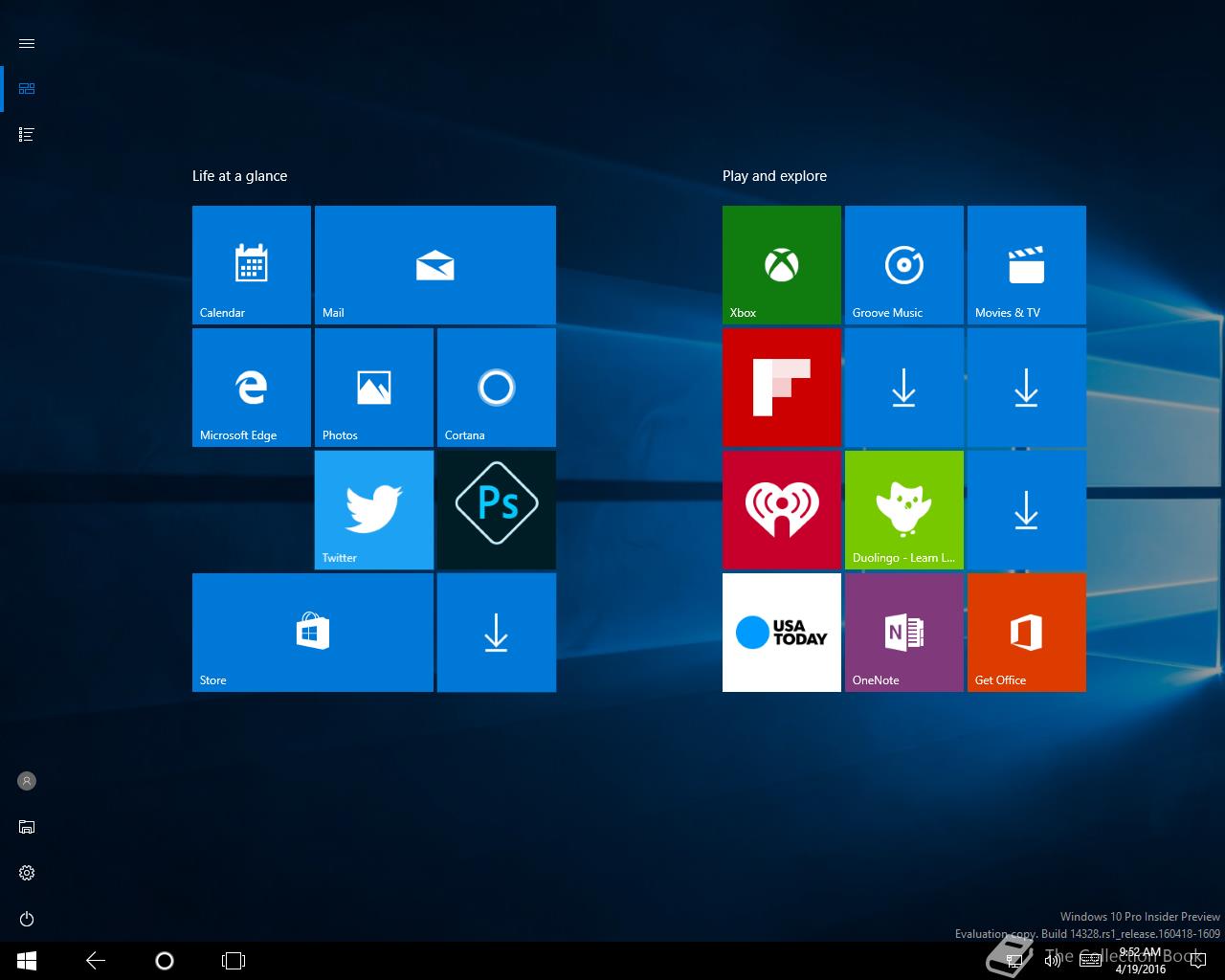The image size is (1225, 980).
Task: Click the download tile beside the Store tile
Action: click(497, 633)
